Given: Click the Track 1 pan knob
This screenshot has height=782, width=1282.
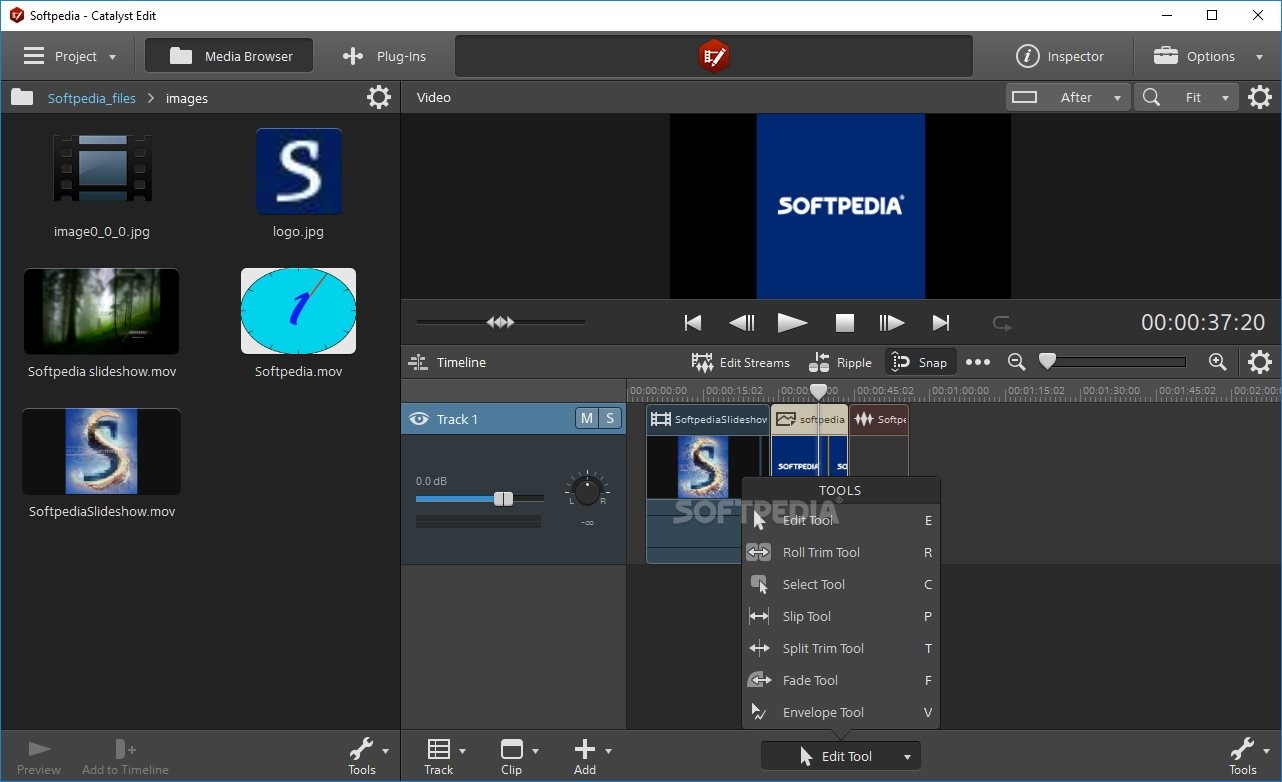Looking at the screenshot, I should [x=587, y=490].
